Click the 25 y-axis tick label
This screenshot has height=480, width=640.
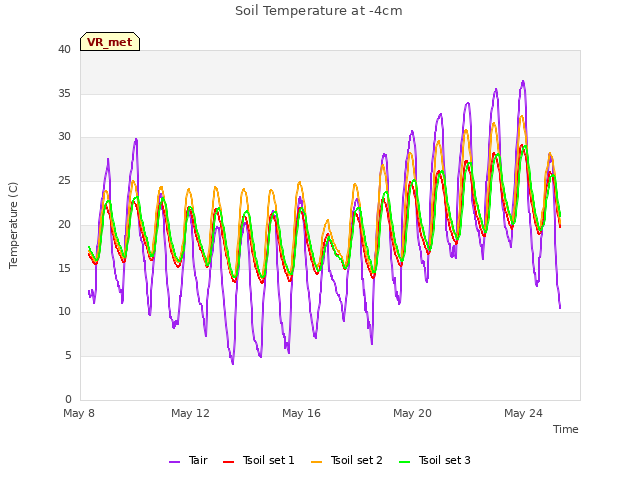(64, 180)
